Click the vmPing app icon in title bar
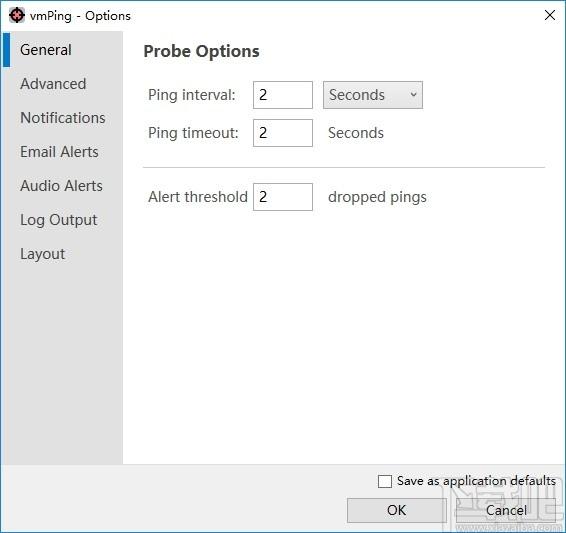This screenshot has width=566, height=533. 17,16
